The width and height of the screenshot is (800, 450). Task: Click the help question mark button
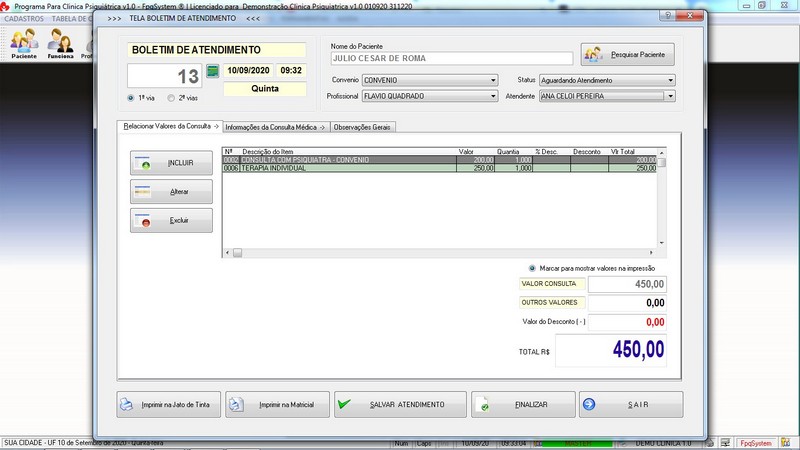(667, 16)
